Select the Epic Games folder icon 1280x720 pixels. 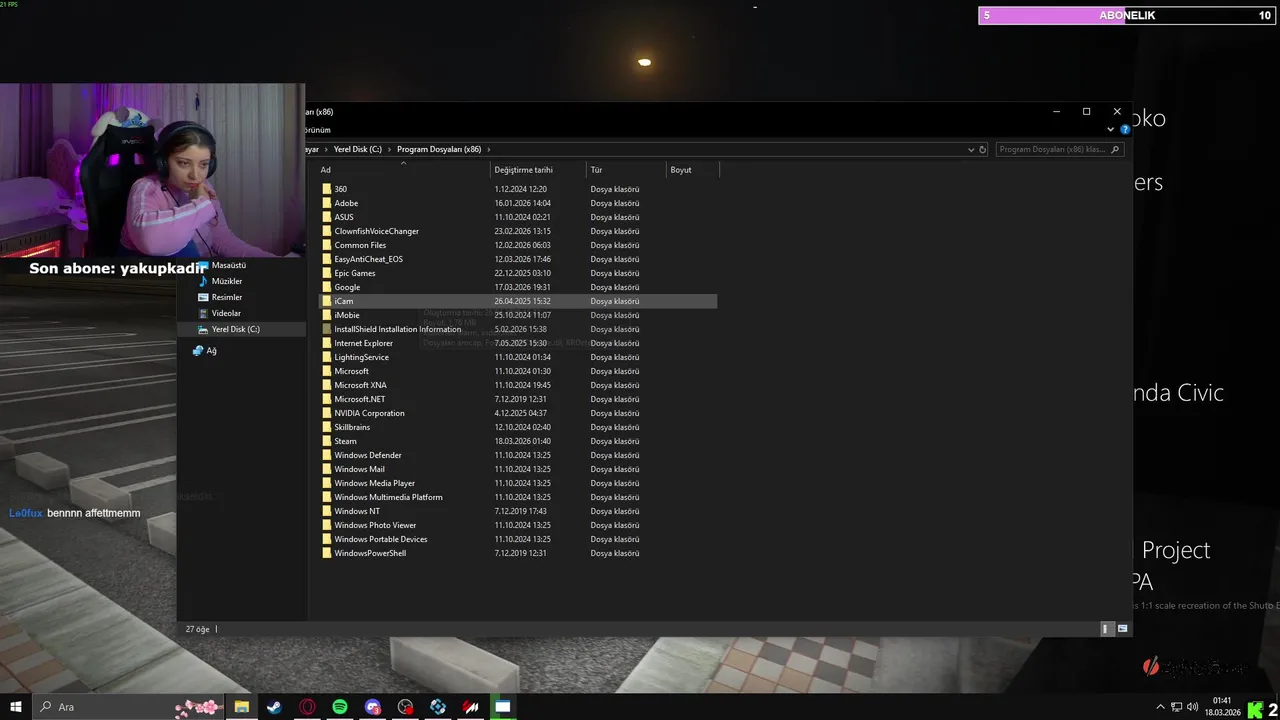326,273
